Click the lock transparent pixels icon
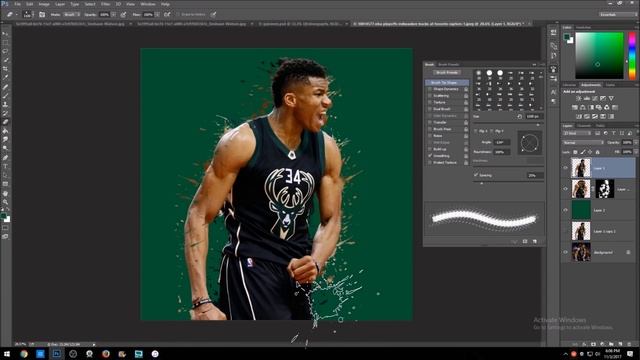Image resolution: width=640 pixels, height=360 pixels. [575, 152]
